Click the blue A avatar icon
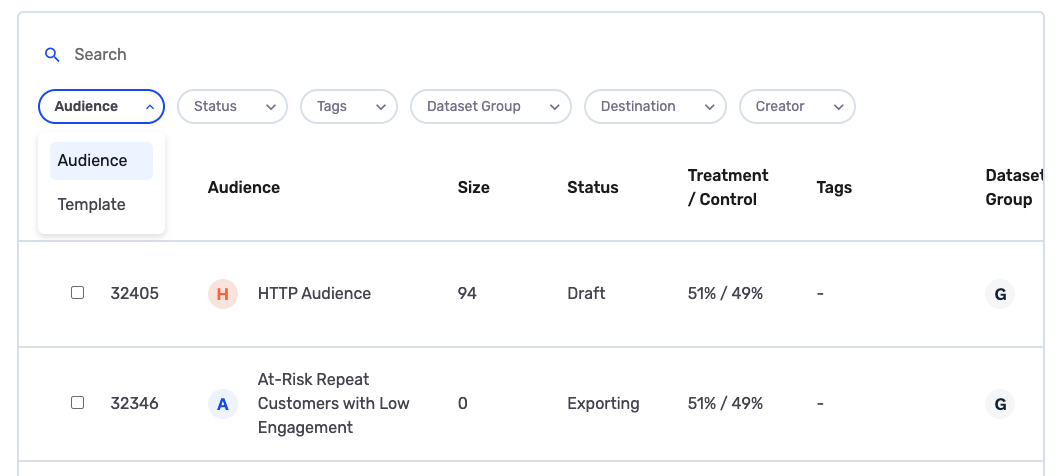1057x476 pixels. [223, 404]
